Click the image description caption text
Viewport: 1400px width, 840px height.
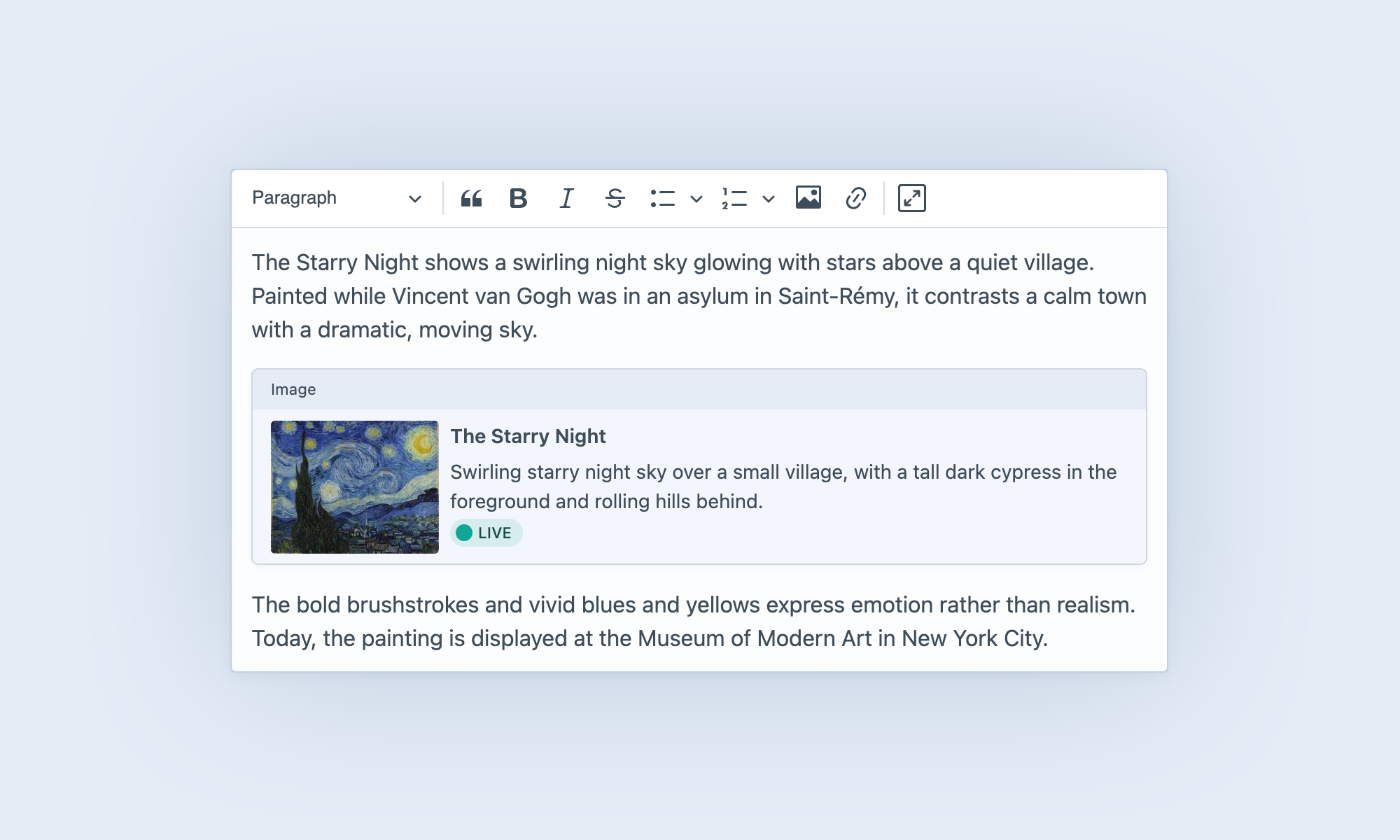click(x=783, y=486)
